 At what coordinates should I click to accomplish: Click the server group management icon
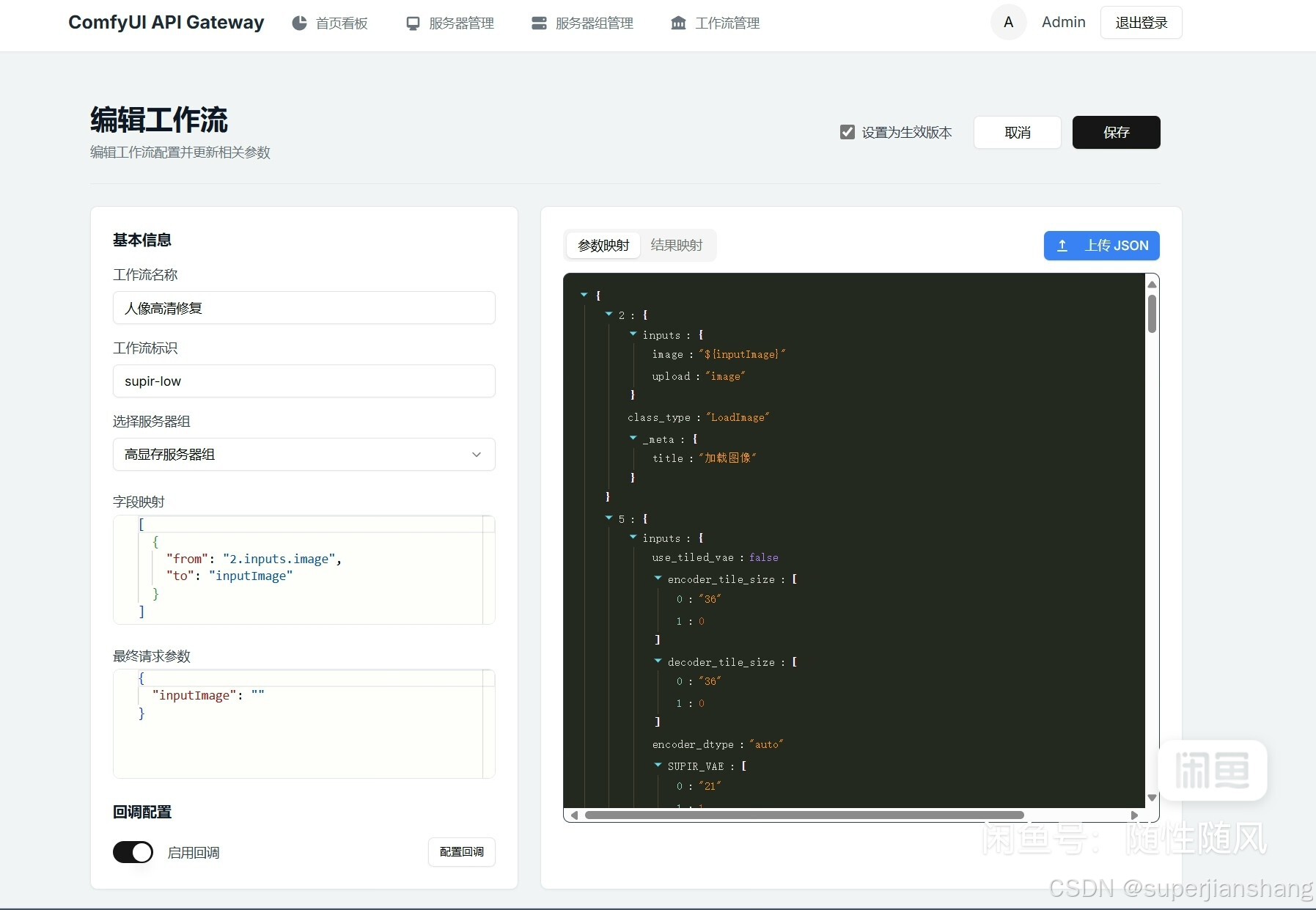(539, 23)
